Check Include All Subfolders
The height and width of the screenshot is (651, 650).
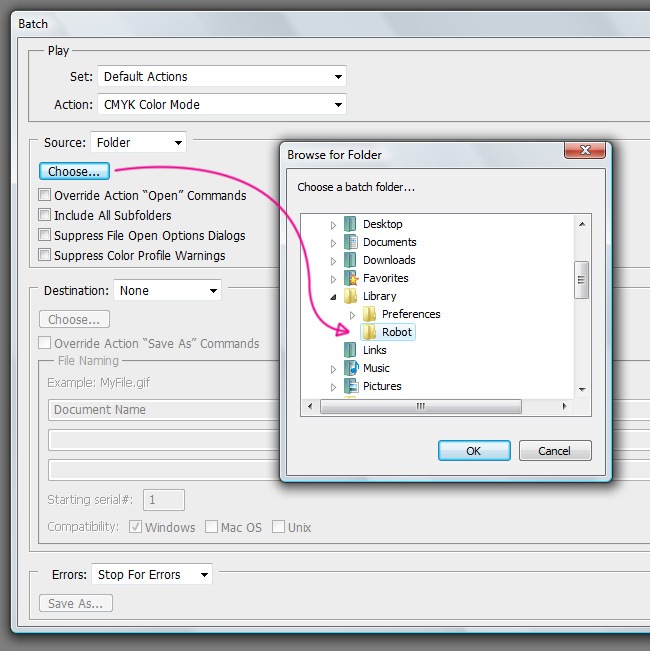point(45,216)
